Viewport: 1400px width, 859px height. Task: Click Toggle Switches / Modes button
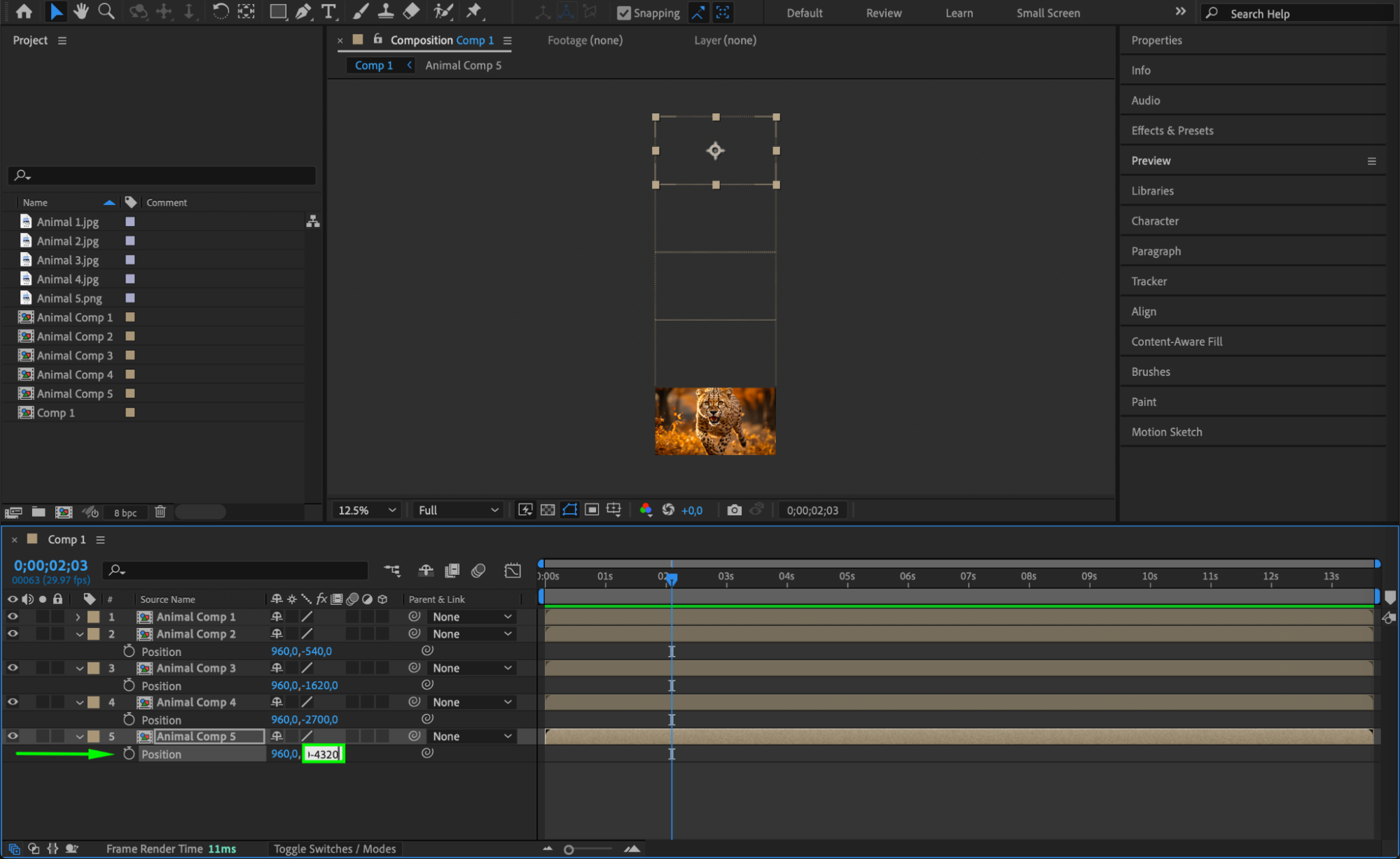point(335,848)
